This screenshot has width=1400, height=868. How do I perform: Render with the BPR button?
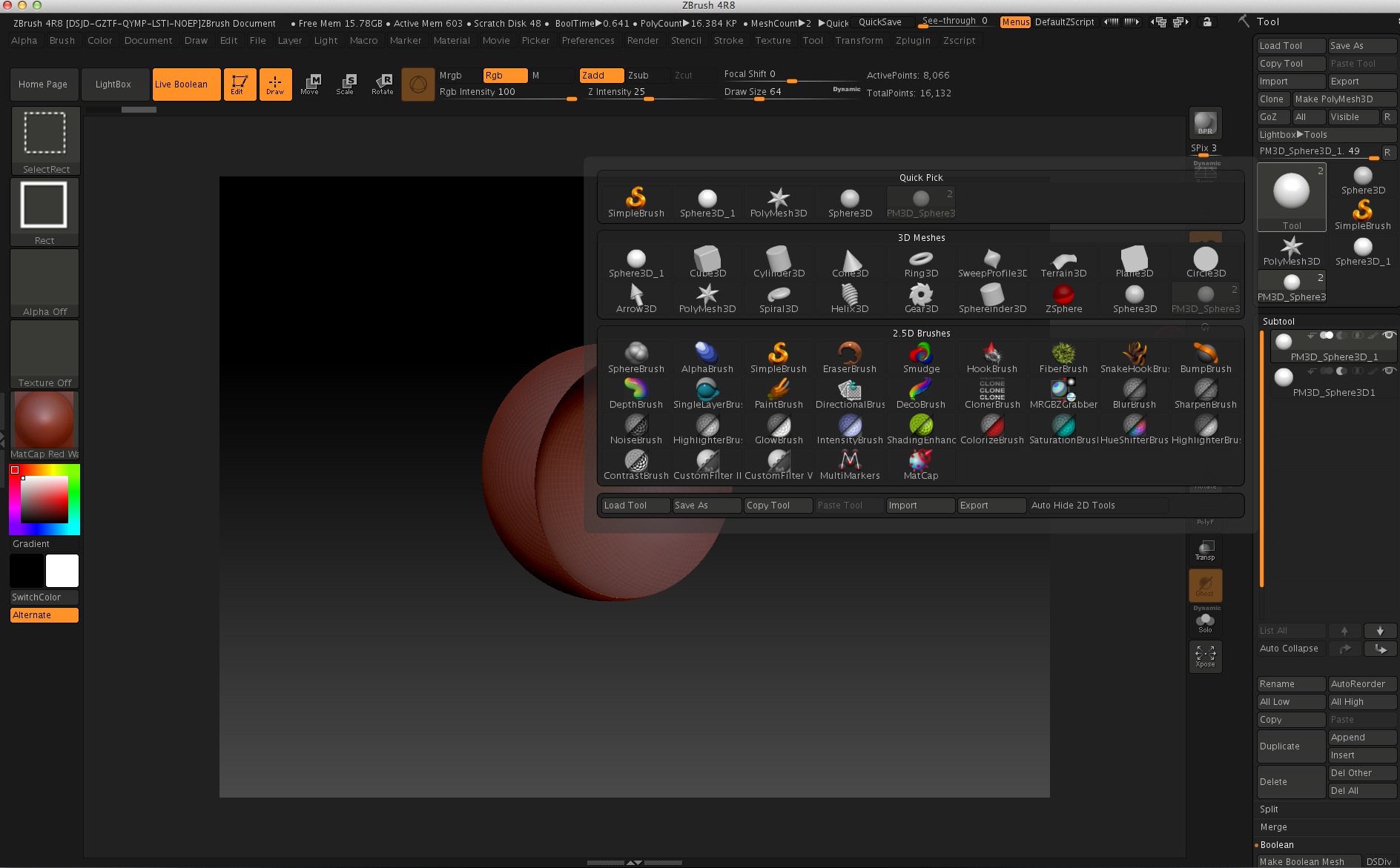[x=1205, y=123]
